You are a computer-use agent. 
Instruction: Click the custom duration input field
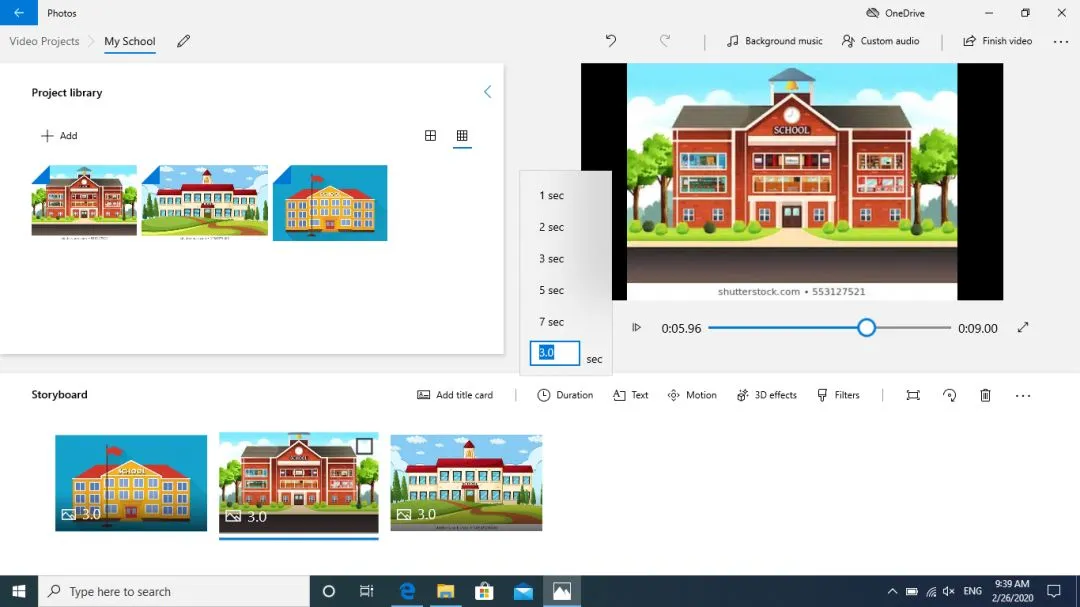tap(554, 353)
